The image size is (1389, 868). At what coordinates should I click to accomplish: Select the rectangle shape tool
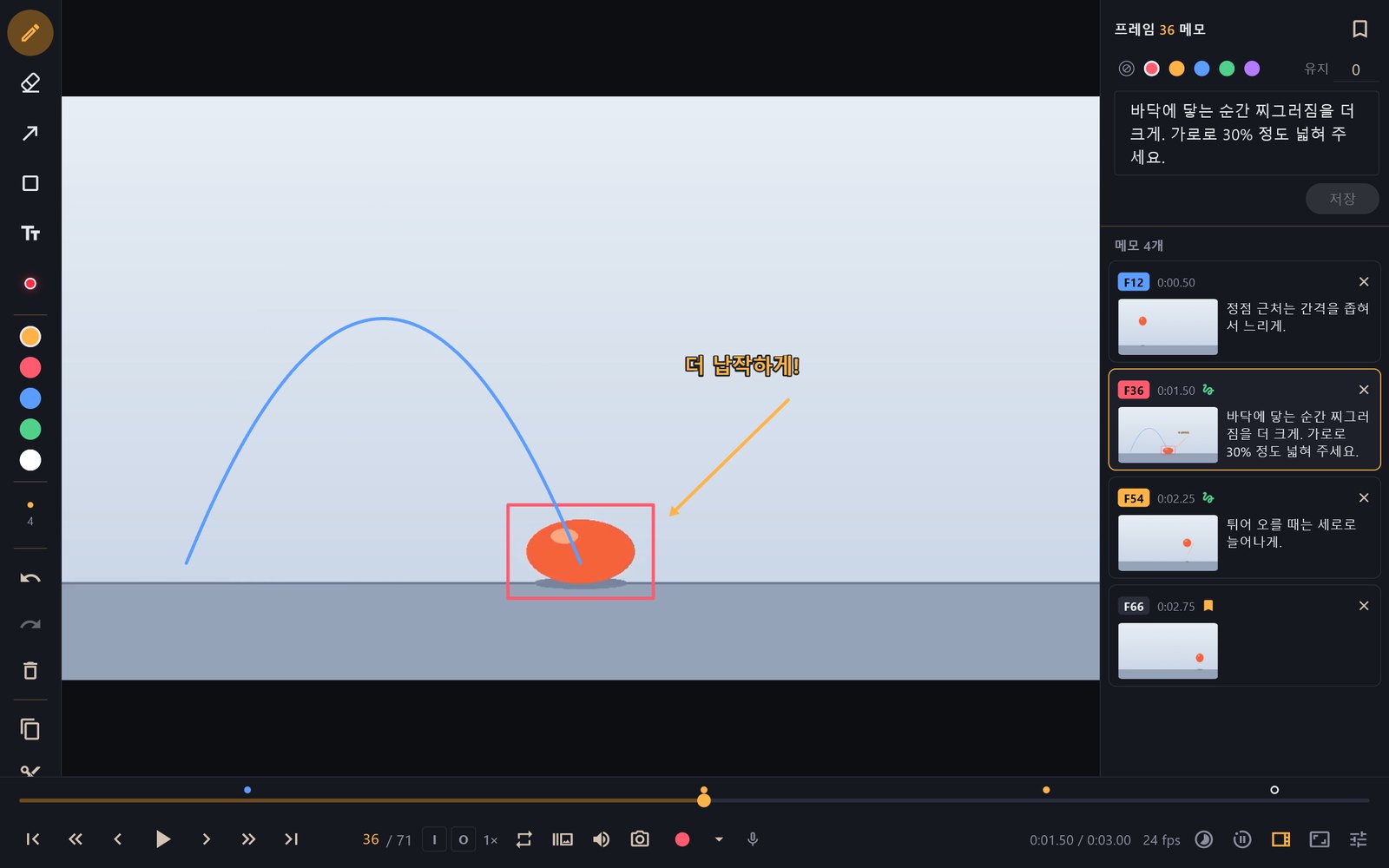tap(30, 183)
